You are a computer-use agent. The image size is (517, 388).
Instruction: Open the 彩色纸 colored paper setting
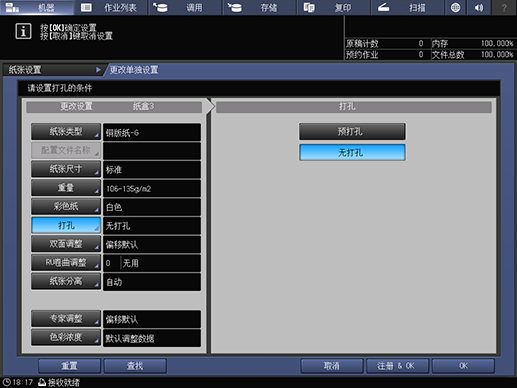tap(66, 206)
